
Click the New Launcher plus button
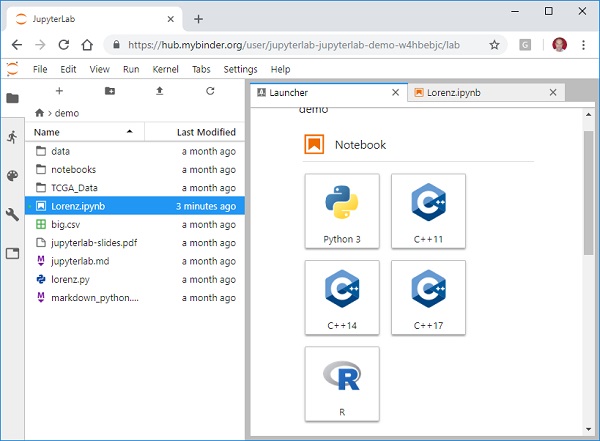[x=59, y=91]
